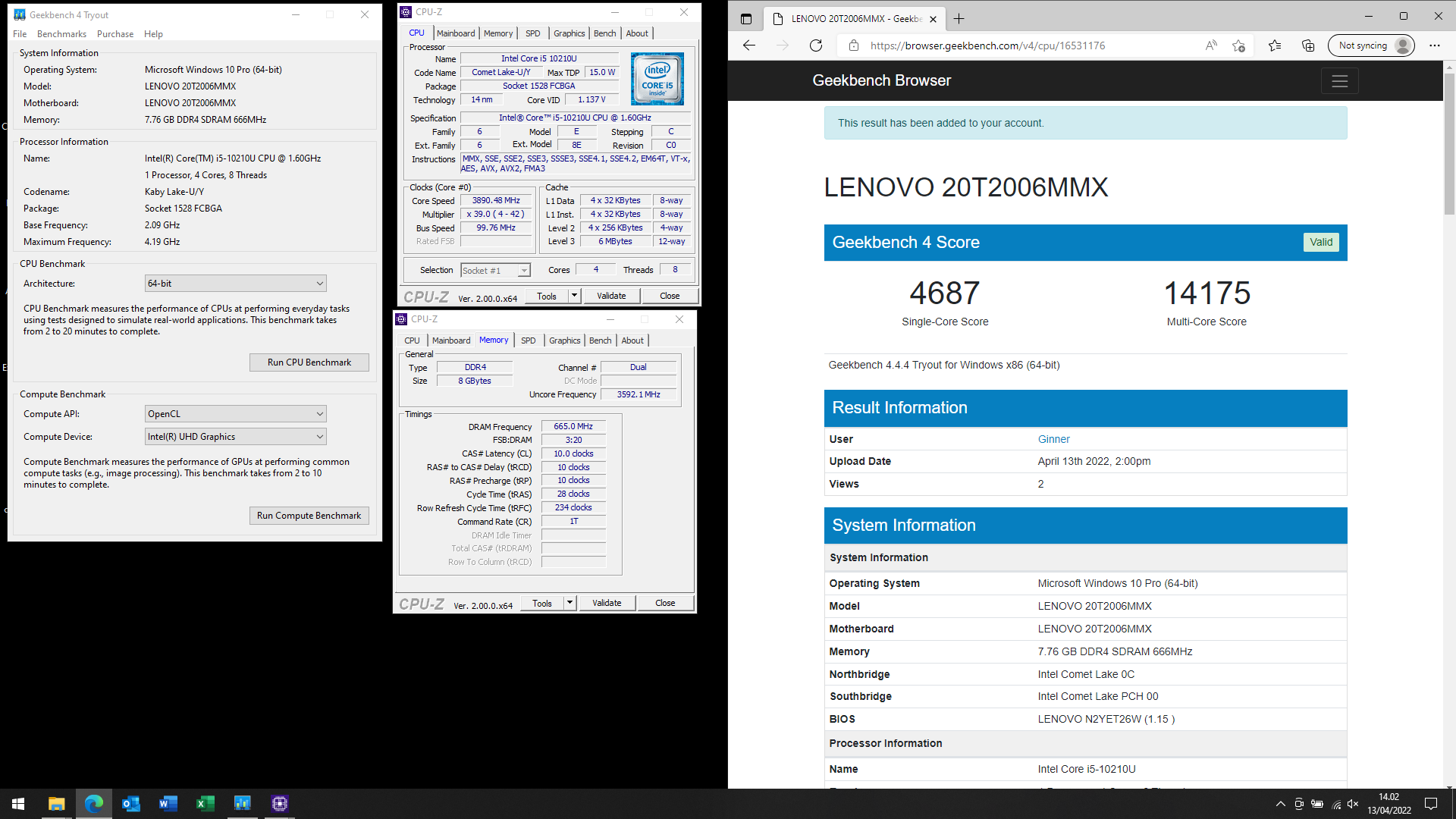Reload the Geekbench Browser page
The width and height of the screenshot is (1456, 819).
point(816,45)
